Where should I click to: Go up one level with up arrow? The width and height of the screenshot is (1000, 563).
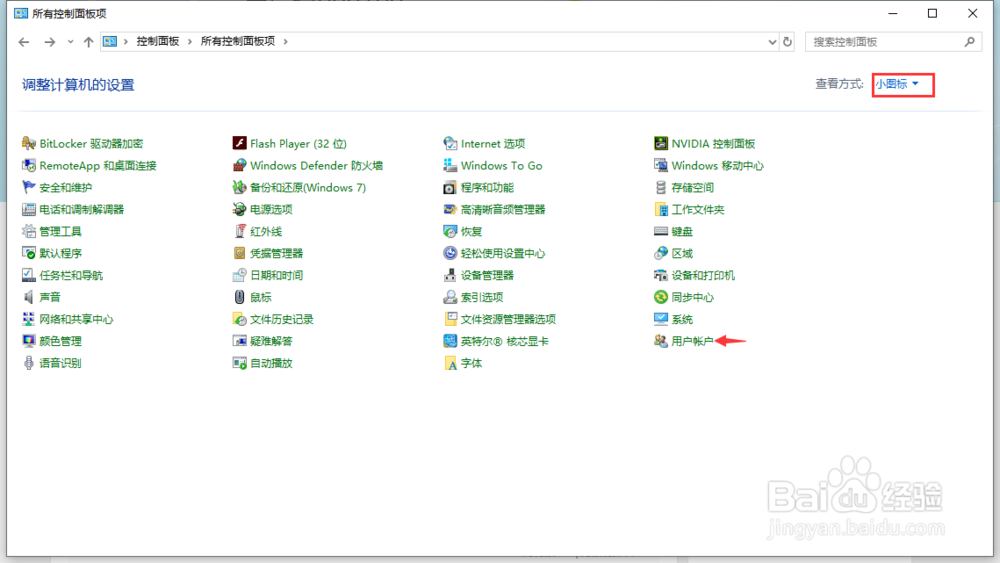point(88,41)
